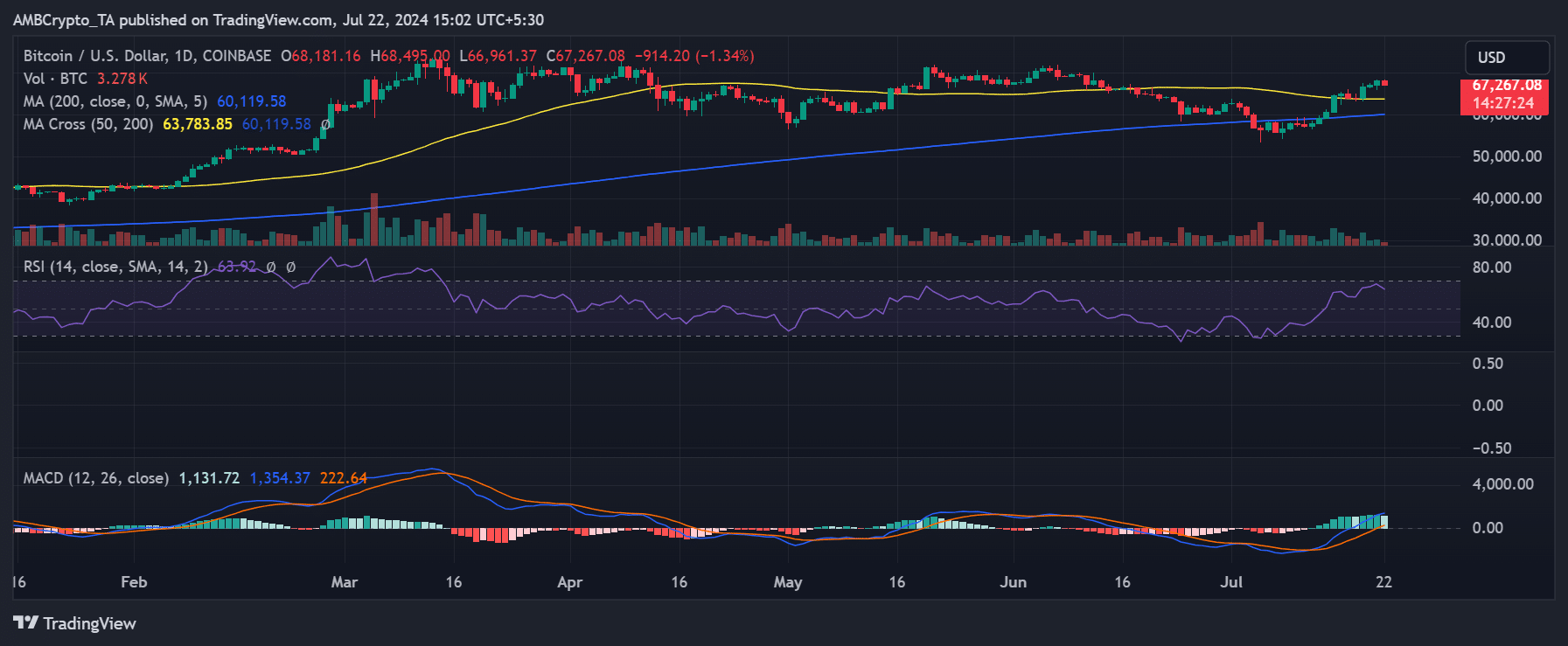The height and width of the screenshot is (646, 1568).
Task: Click the Apr date on time axis
Action: pos(569,582)
